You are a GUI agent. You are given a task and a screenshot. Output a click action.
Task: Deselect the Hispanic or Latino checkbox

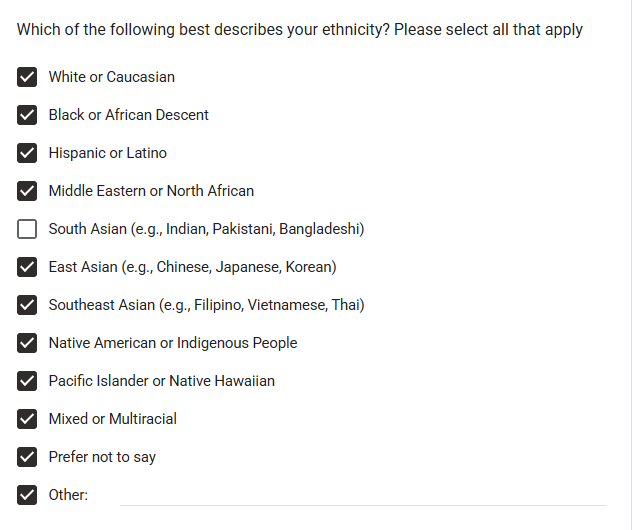(x=27, y=153)
